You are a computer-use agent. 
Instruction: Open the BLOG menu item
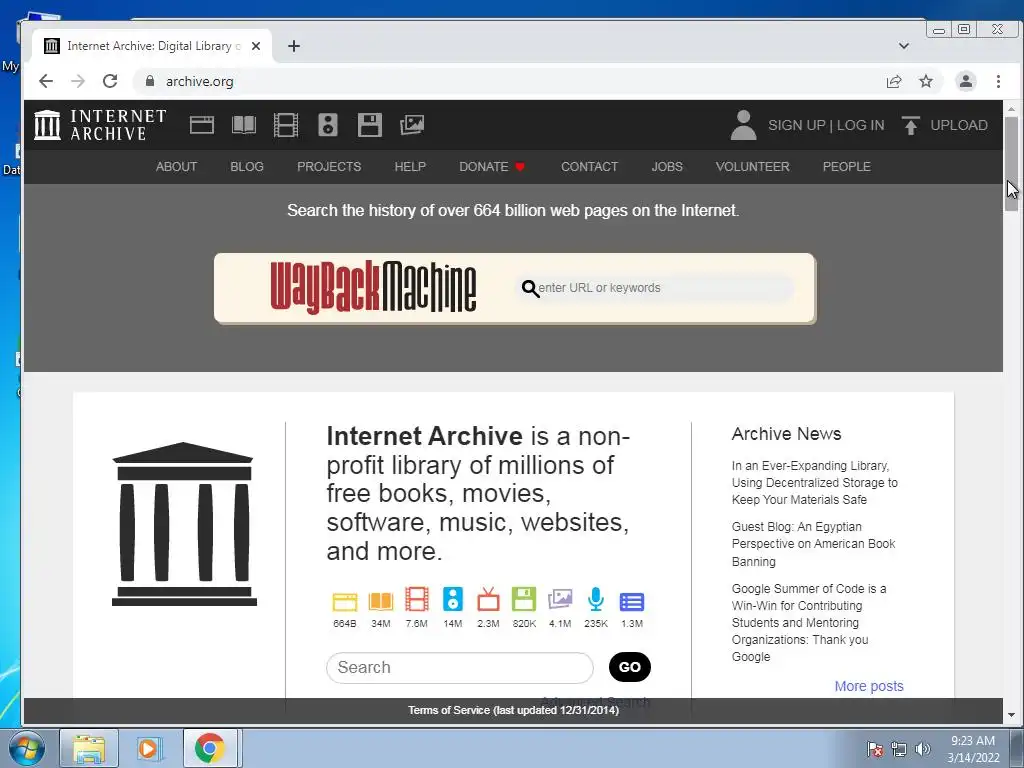click(x=247, y=167)
